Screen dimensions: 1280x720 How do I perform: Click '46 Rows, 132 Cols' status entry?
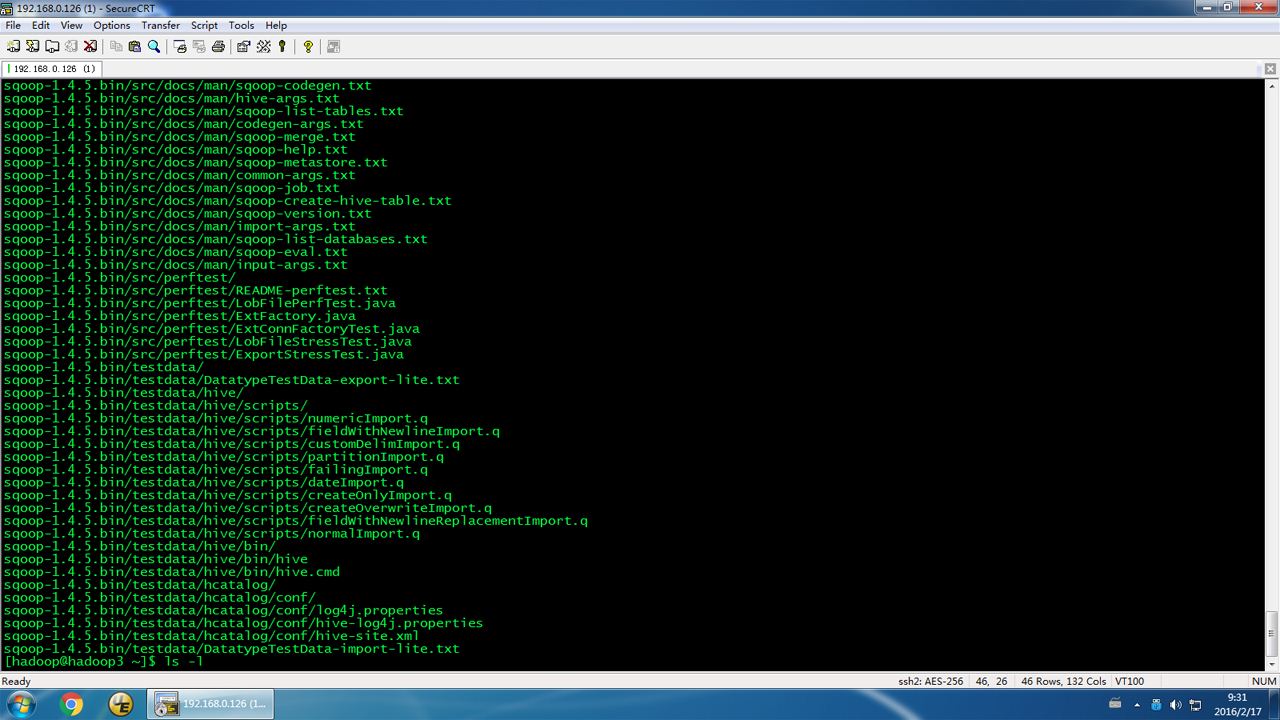[x=1063, y=681]
